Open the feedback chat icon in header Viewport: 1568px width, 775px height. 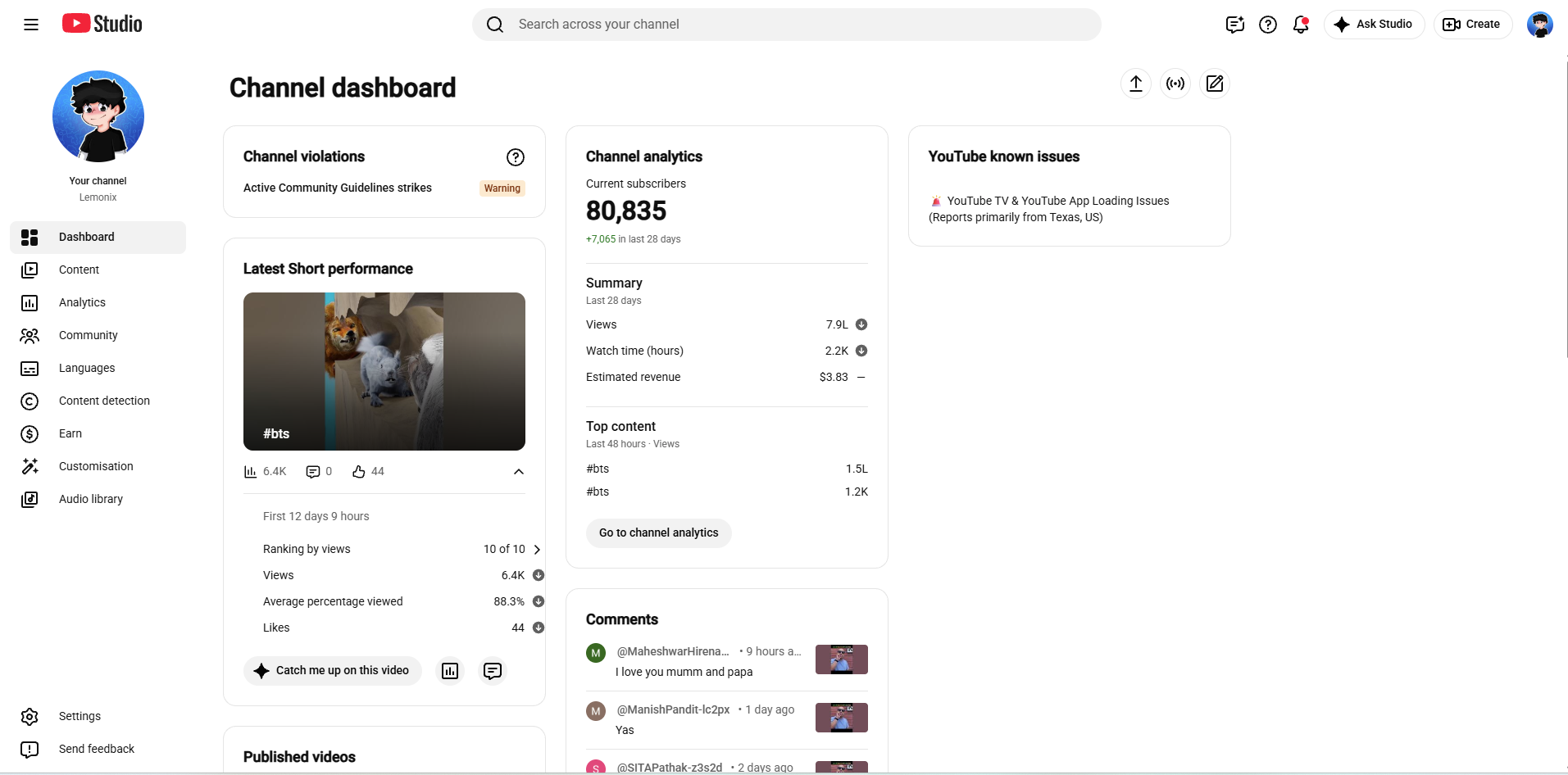(1235, 25)
